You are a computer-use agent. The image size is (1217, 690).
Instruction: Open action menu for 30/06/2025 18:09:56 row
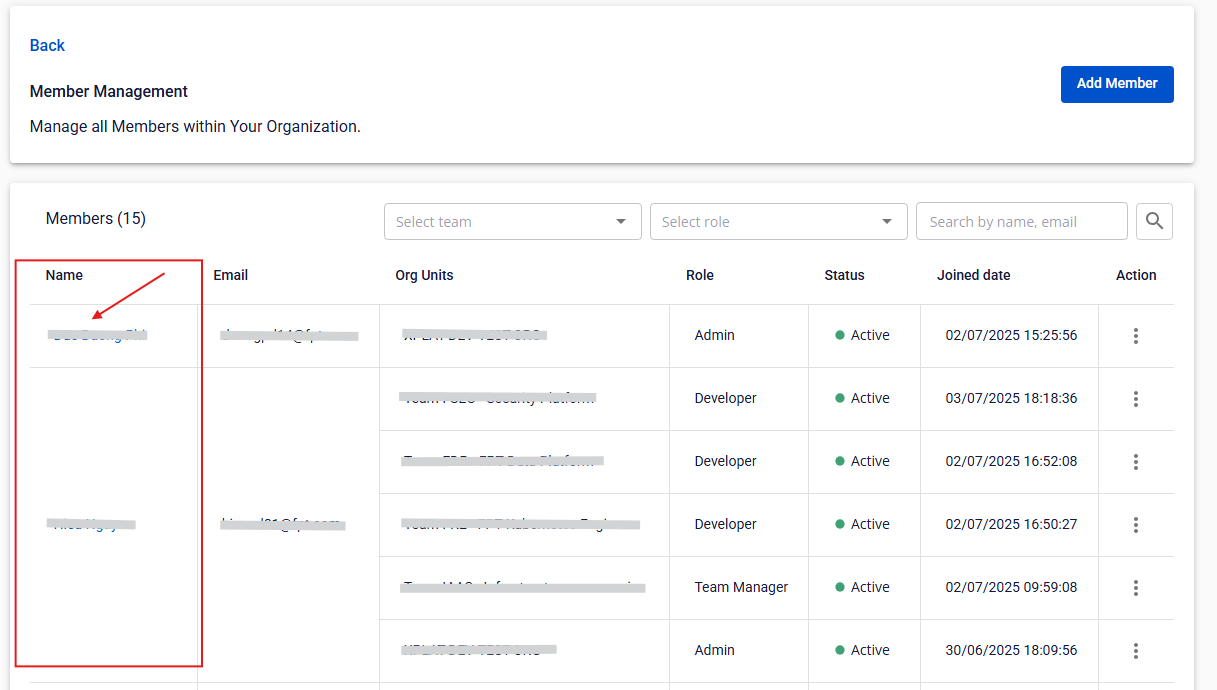[x=1135, y=651]
